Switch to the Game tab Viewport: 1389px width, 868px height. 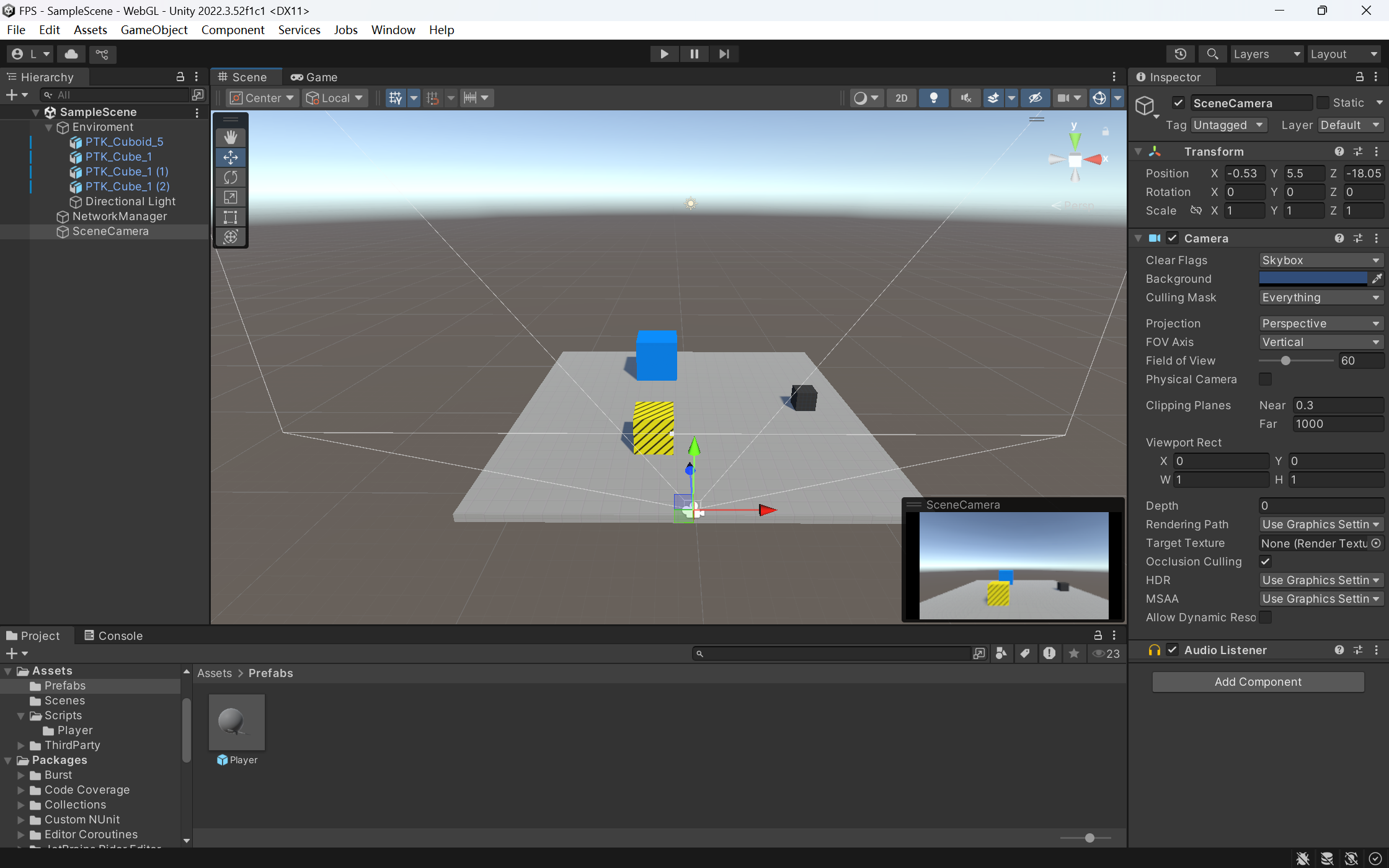click(x=314, y=77)
